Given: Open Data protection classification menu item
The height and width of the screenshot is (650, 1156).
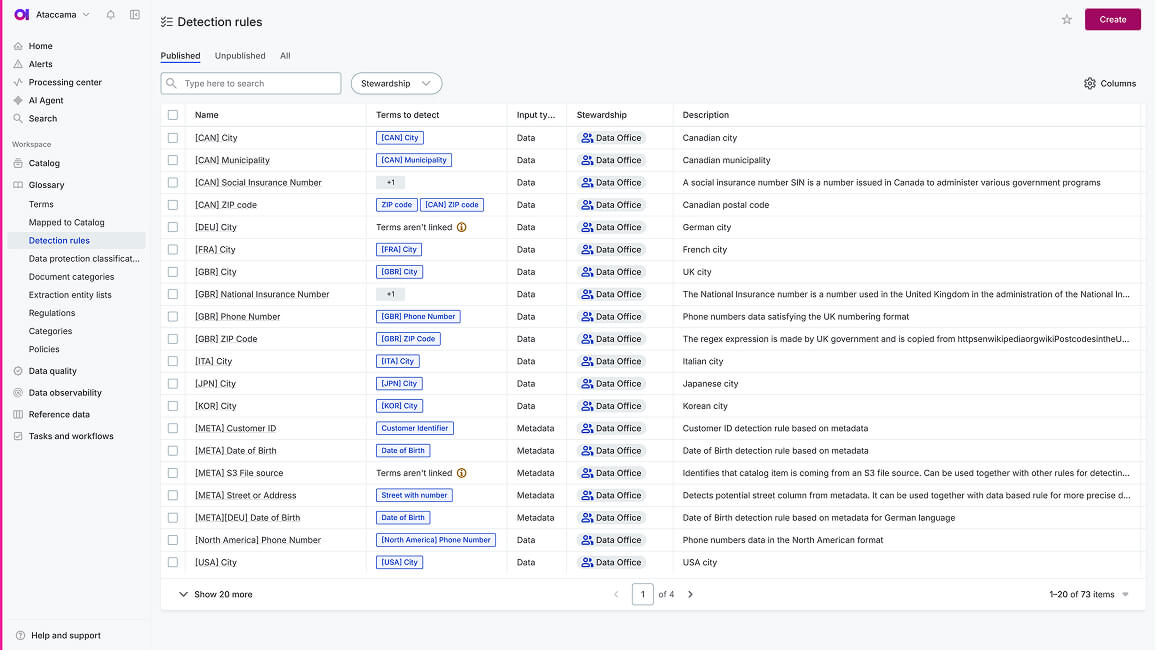Looking at the screenshot, I should click(84, 259).
